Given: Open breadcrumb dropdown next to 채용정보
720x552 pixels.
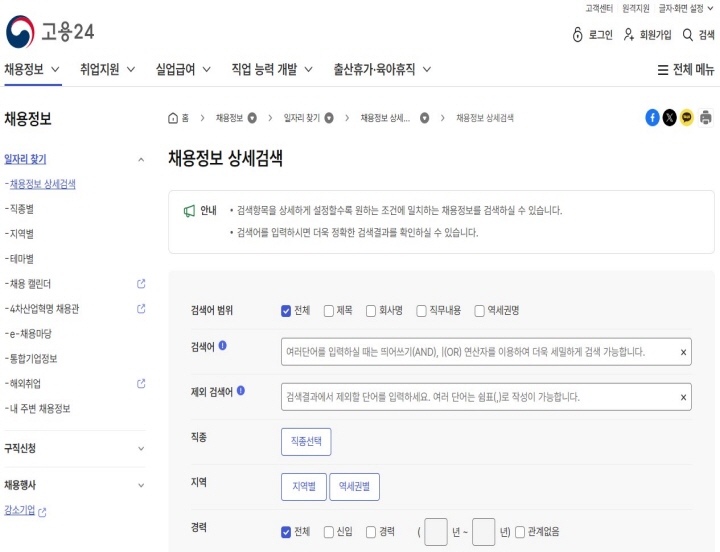Looking at the screenshot, I should [252, 118].
